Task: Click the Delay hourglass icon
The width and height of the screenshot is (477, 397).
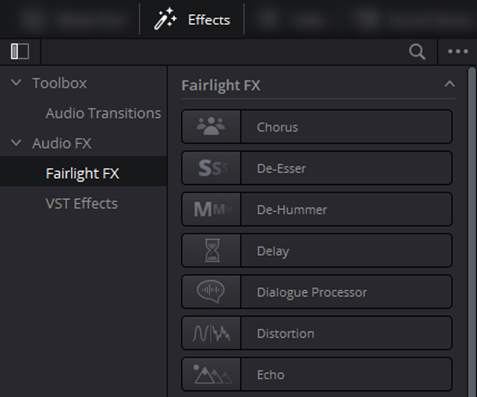Action: tap(212, 250)
